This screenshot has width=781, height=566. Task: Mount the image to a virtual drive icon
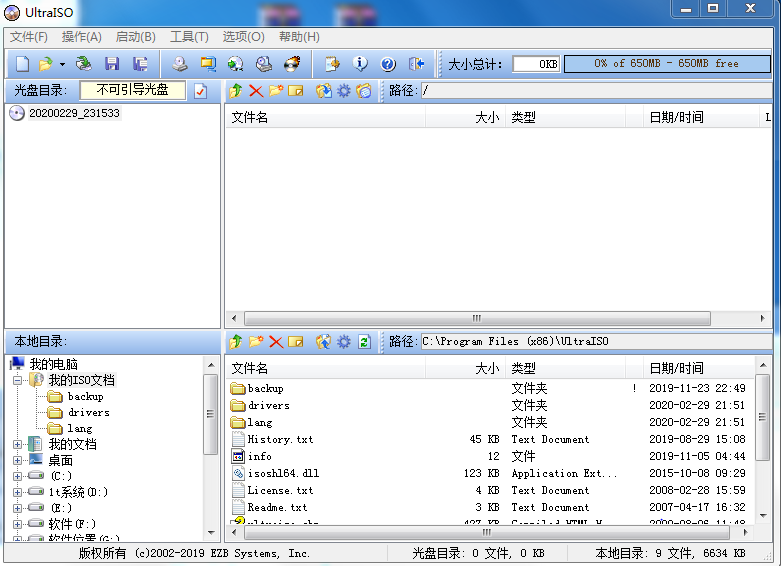[264, 64]
